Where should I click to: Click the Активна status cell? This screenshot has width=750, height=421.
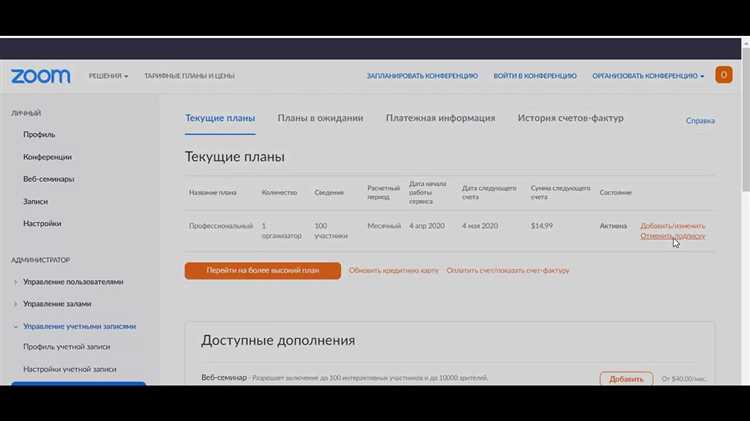(613, 226)
